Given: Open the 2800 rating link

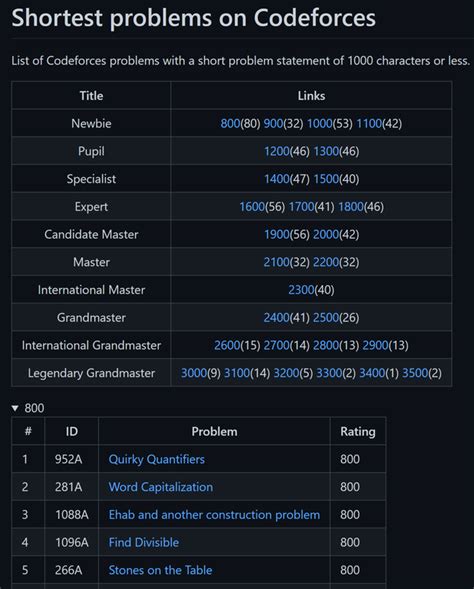Looking at the screenshot, I should 326,346.
